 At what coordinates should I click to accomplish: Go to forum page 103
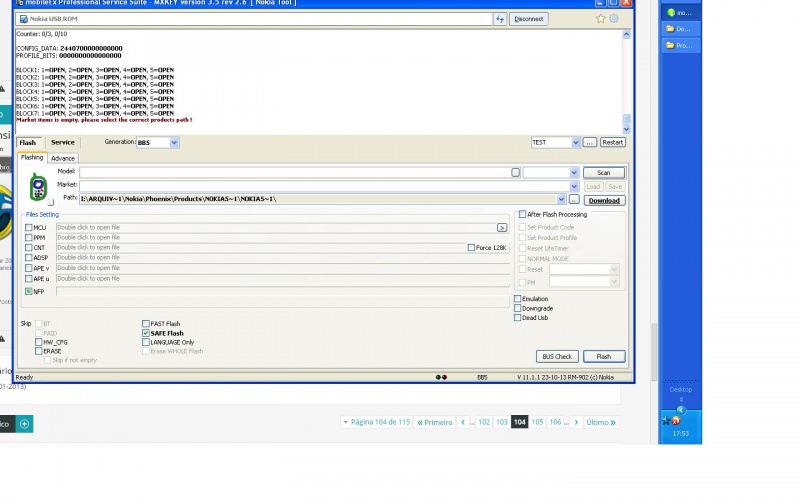[502, 422]
